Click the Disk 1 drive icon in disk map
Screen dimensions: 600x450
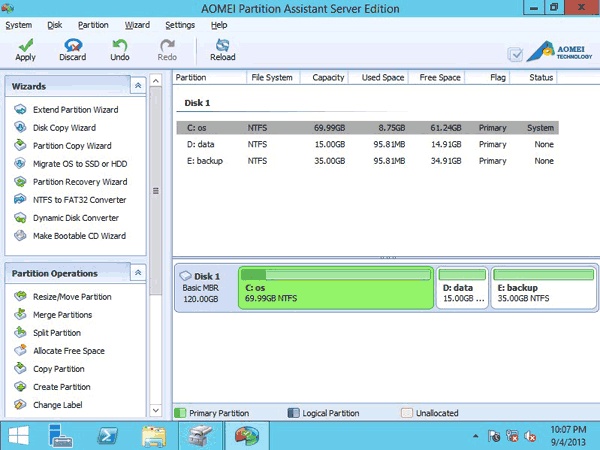tap(186, 276)
